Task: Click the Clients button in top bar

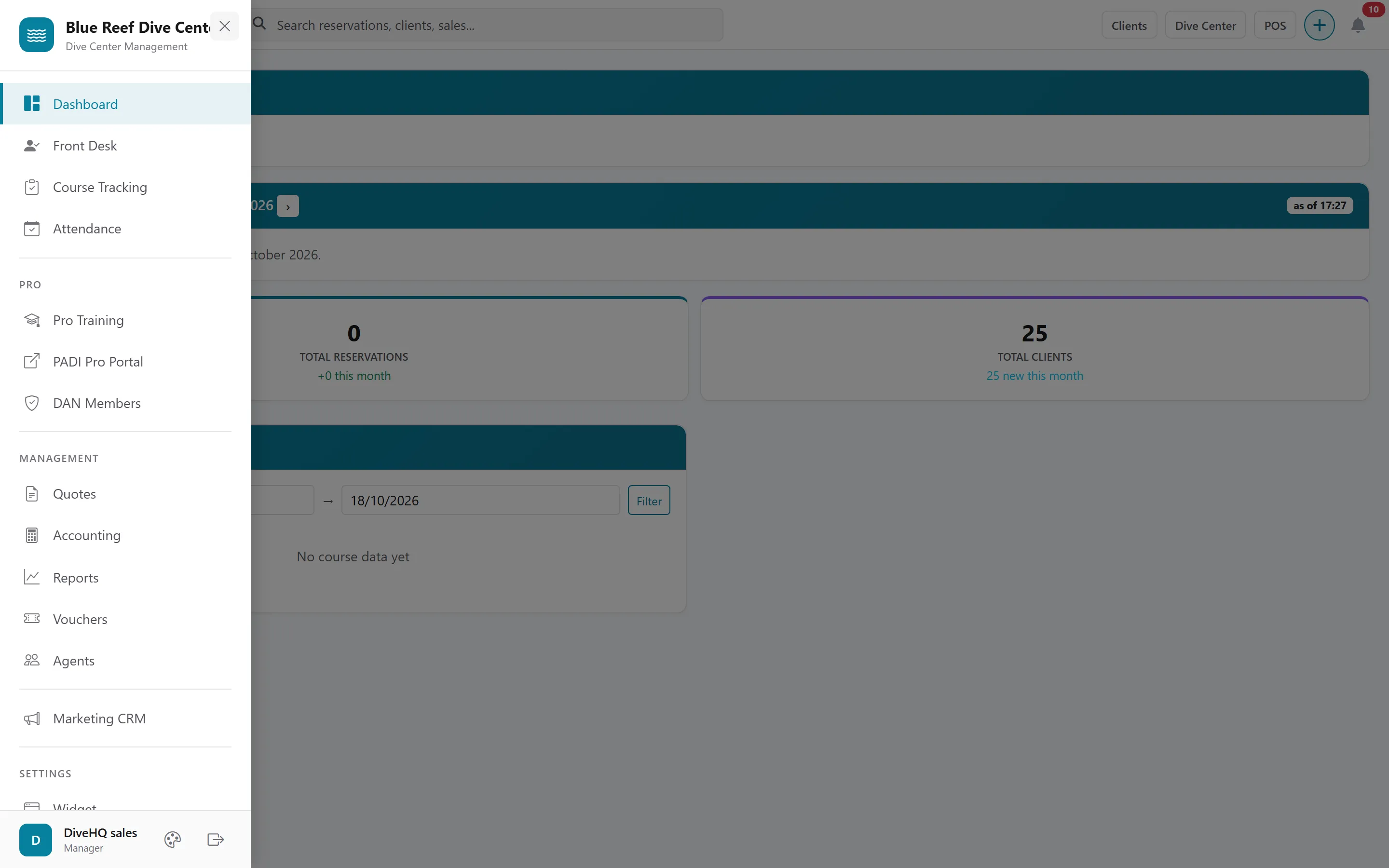Action: click(1129, 26)
